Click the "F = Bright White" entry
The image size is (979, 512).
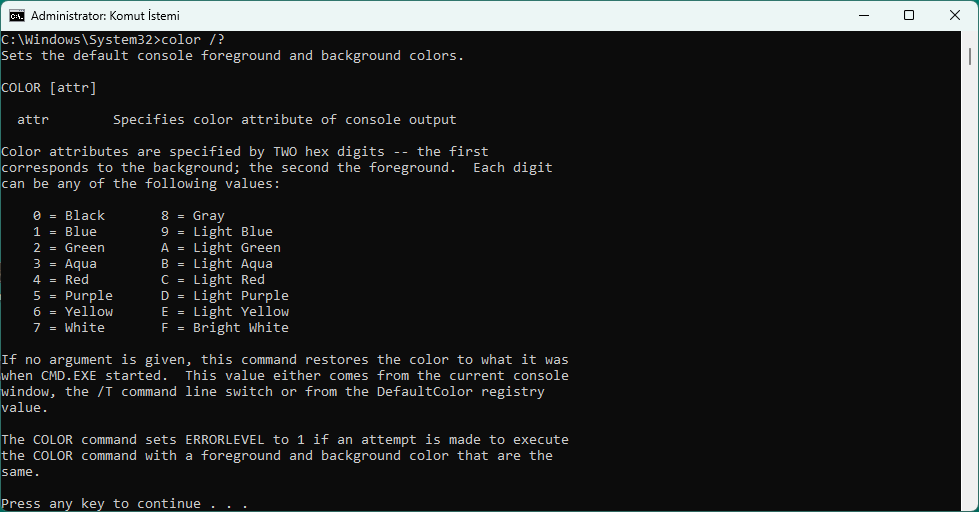(225, 328)
